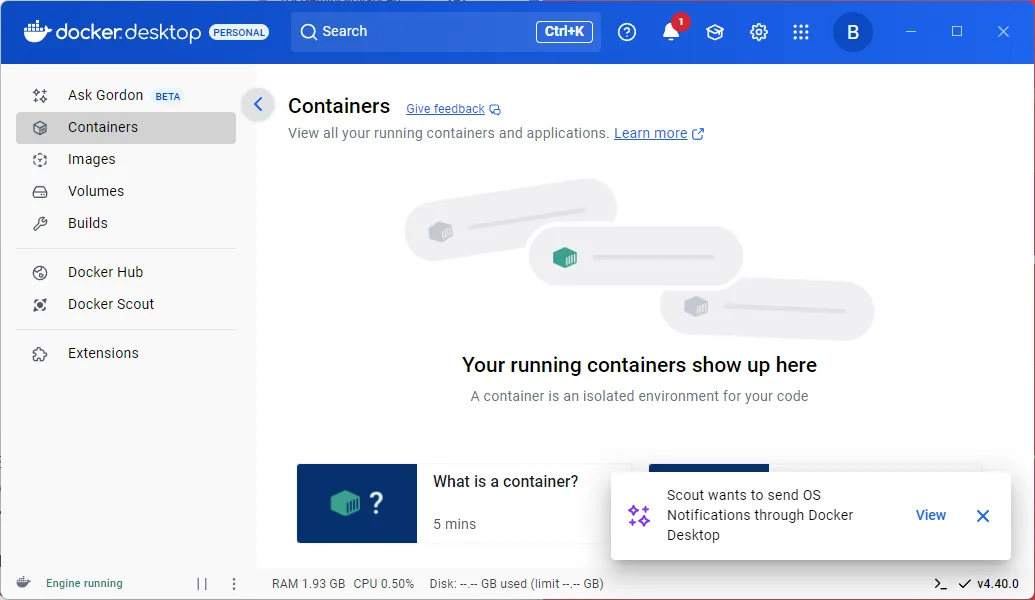This screenshot has height=600, width=1035.
Task: Click the whale engine status icon
Action: 23,583
